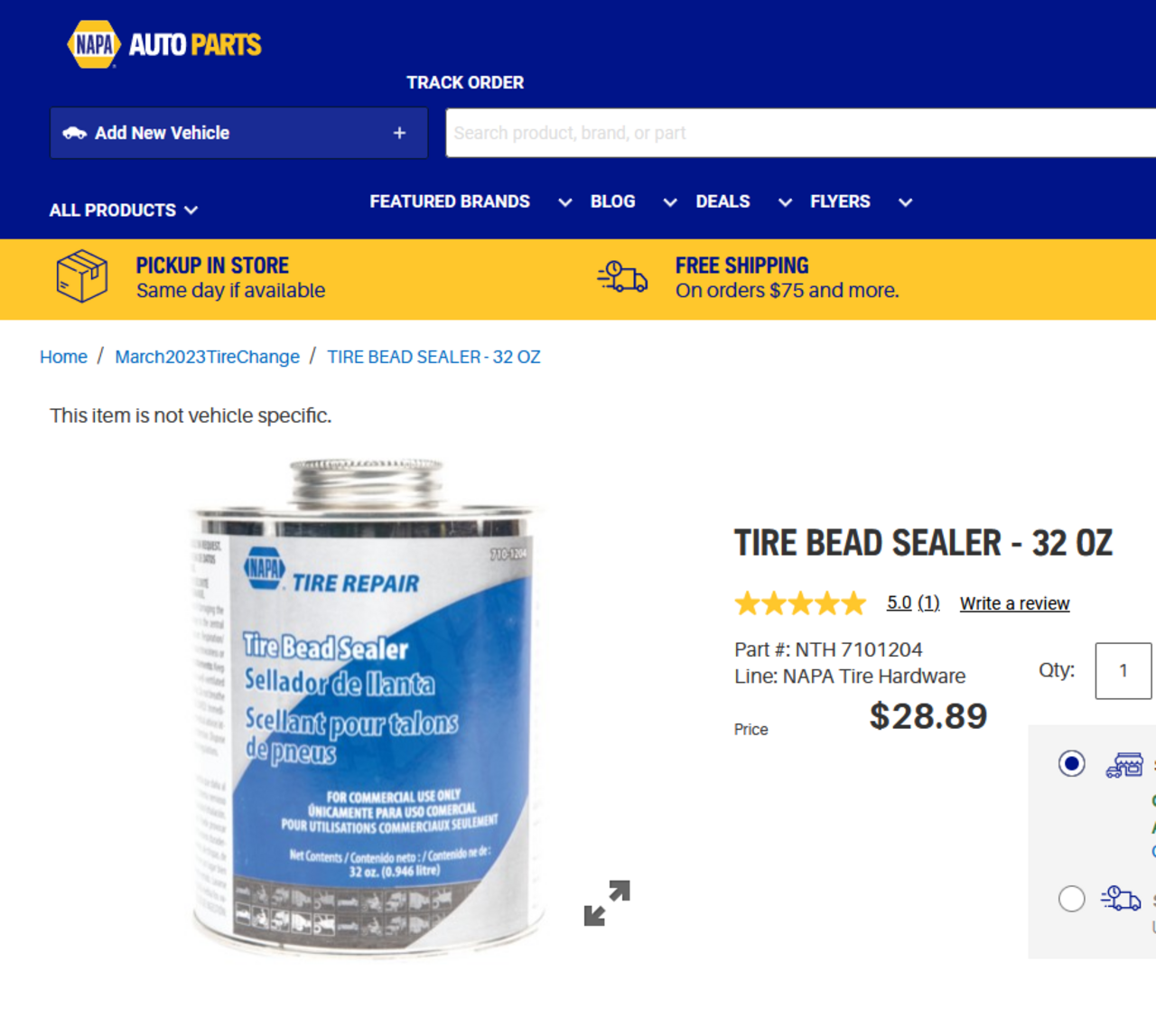Click the five-star rating icons

click(800, 603)
